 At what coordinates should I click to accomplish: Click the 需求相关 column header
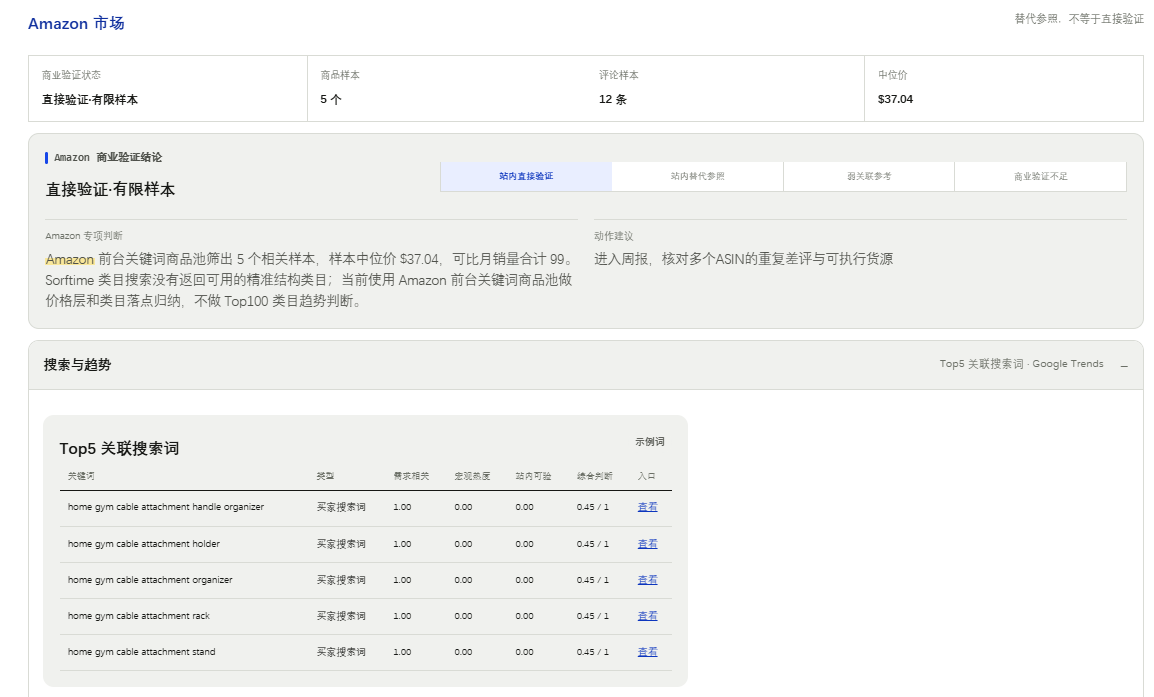click(411, 476)
